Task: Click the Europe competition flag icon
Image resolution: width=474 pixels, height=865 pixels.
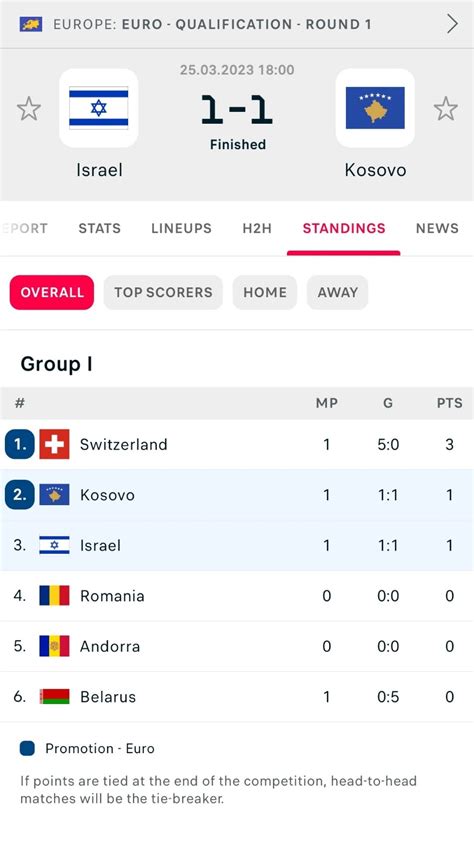Action: click(31, 24)
